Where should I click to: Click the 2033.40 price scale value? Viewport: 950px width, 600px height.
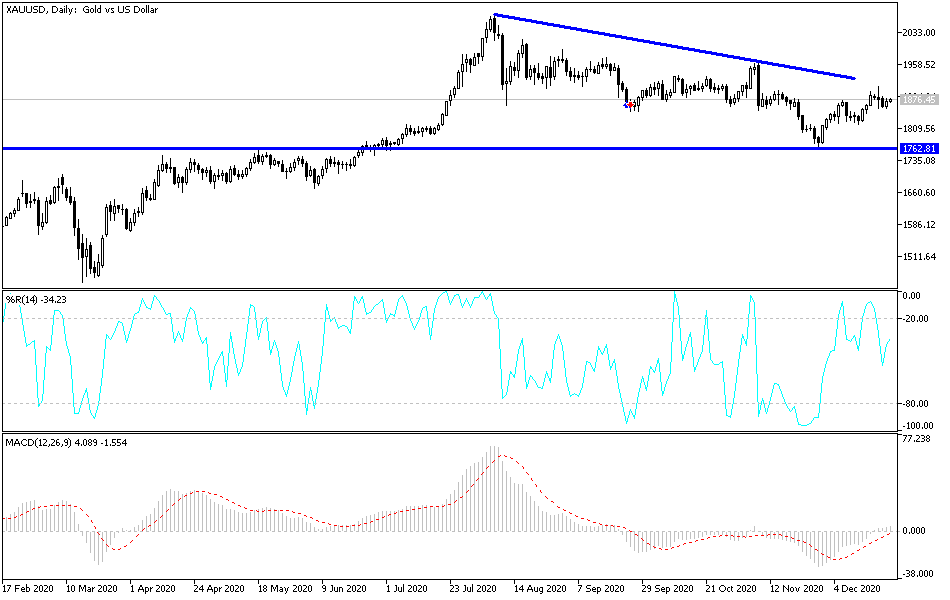(x=918, y=33)
